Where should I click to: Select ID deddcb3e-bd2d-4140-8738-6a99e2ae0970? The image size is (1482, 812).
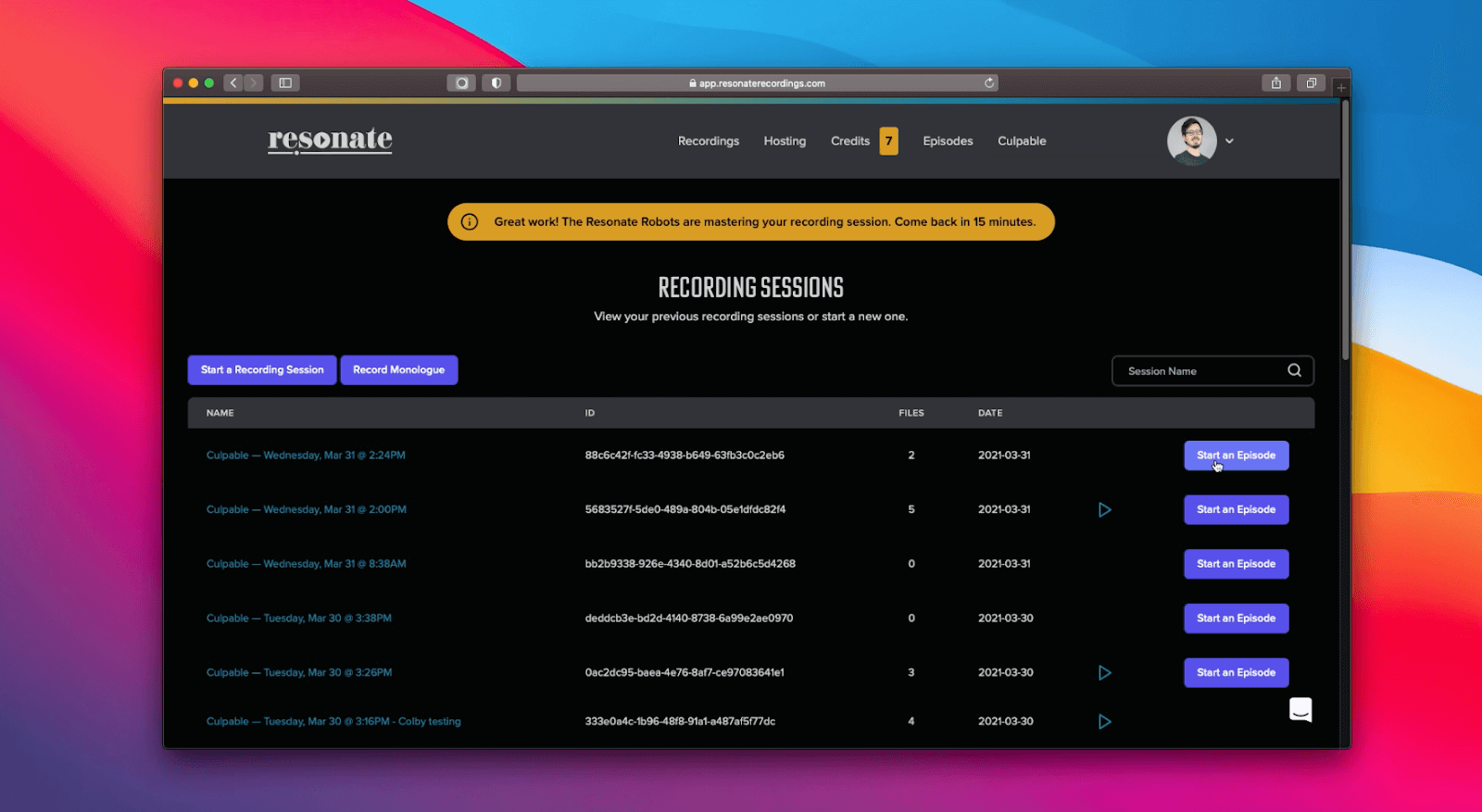tap(689, 618)
